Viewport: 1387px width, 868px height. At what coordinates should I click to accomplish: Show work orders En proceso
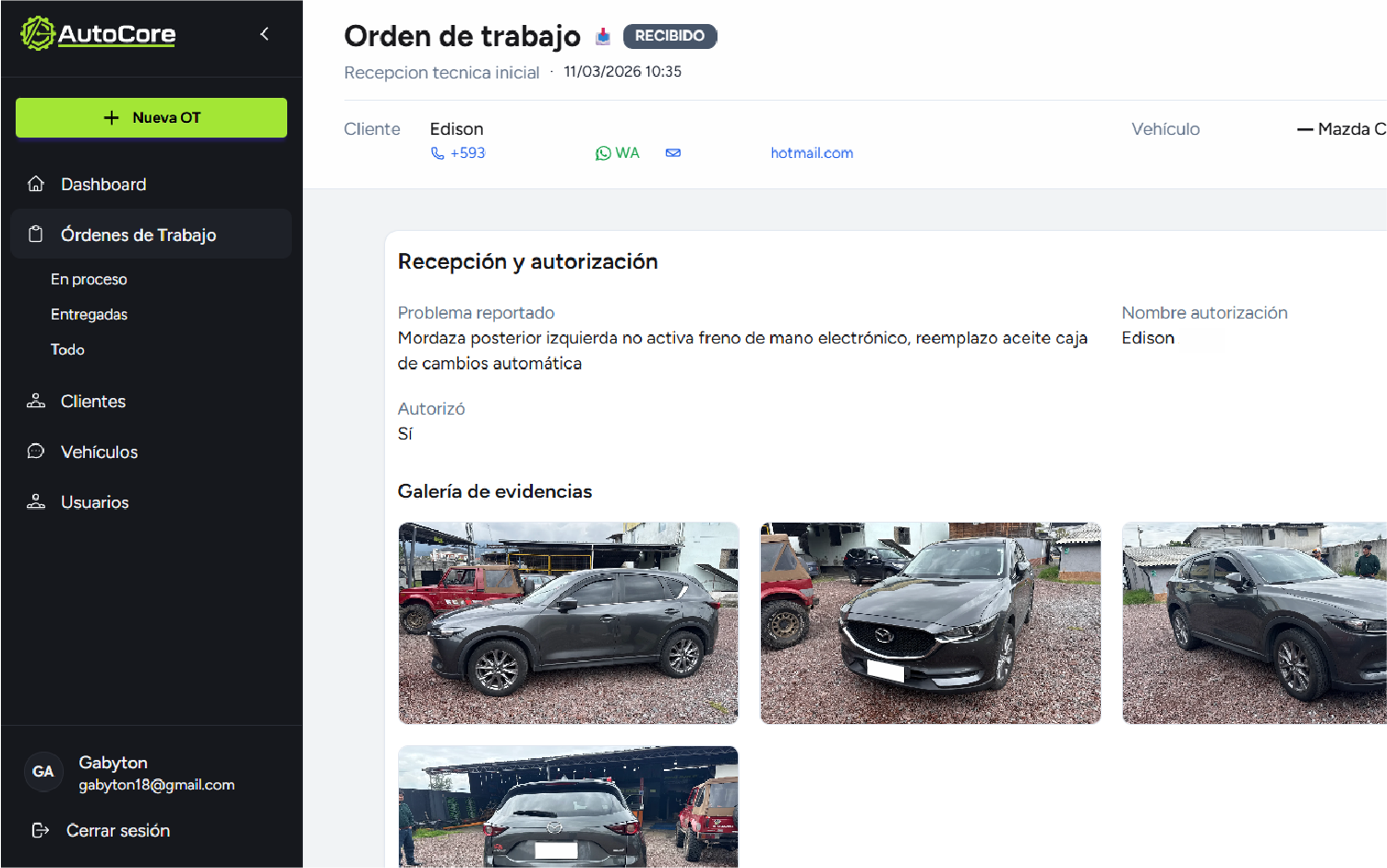pyautogui.click(x=89, y=279)
